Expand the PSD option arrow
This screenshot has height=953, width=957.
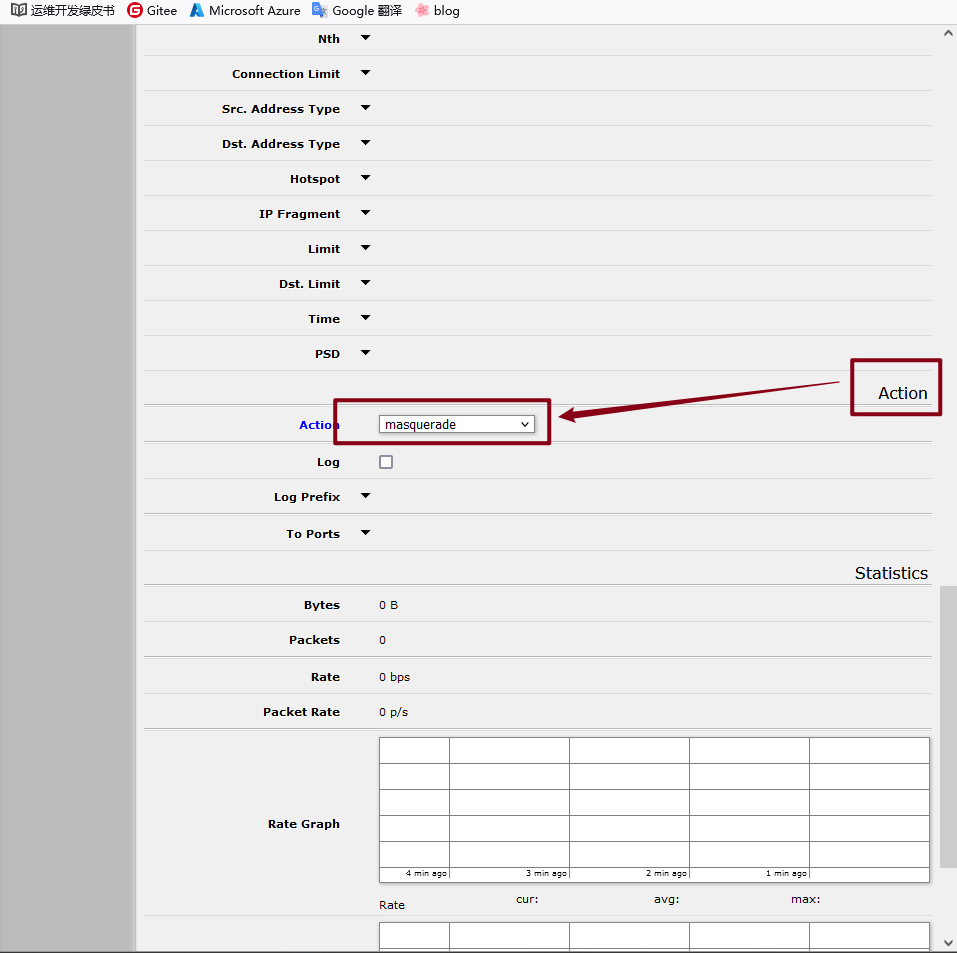click(x=365, y=353)
